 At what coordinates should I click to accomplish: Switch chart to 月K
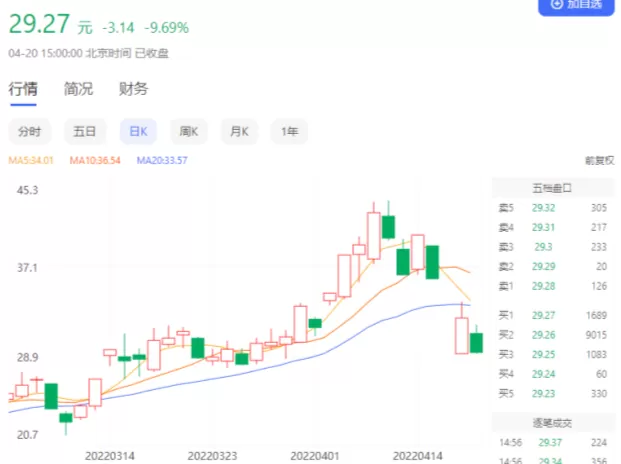point(240,131)
